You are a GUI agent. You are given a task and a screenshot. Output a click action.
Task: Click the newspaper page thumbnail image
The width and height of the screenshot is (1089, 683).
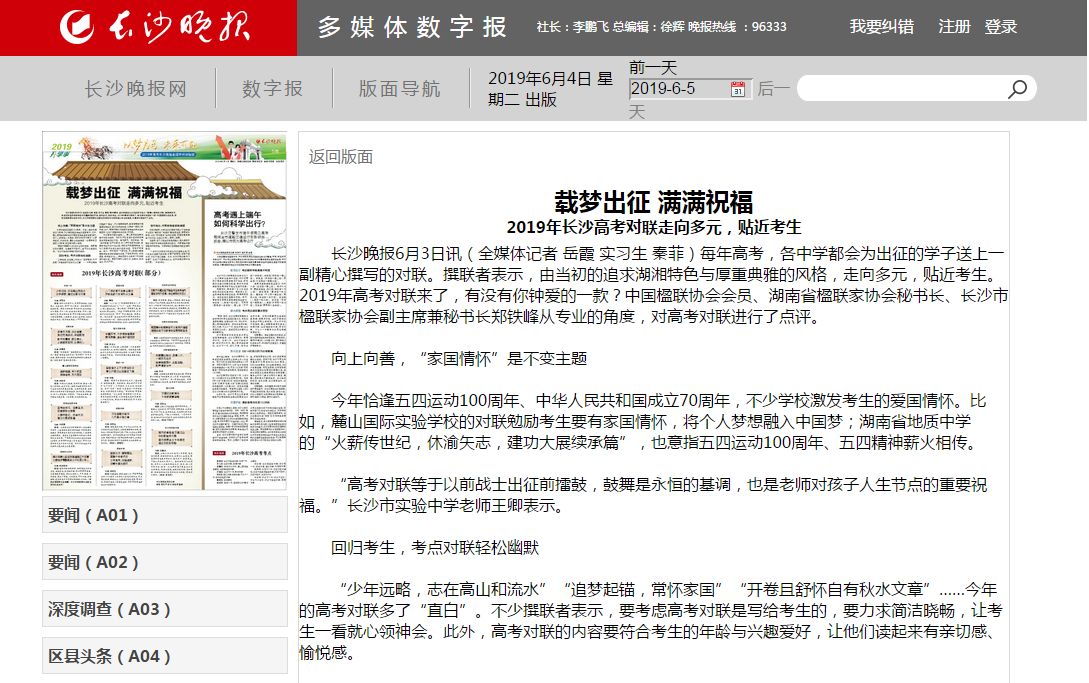click(164, 311)
